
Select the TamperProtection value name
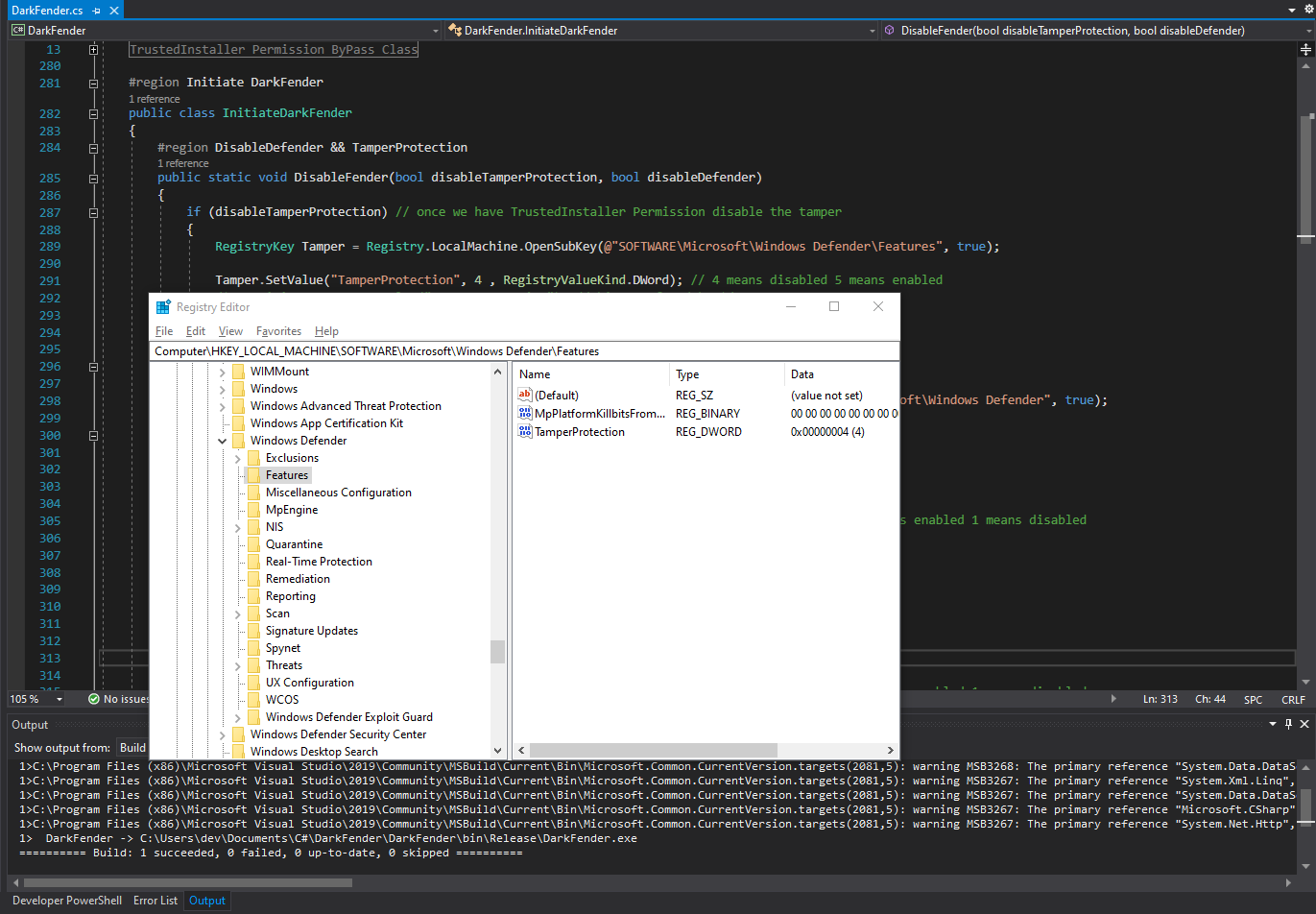[x=580, y=432]
